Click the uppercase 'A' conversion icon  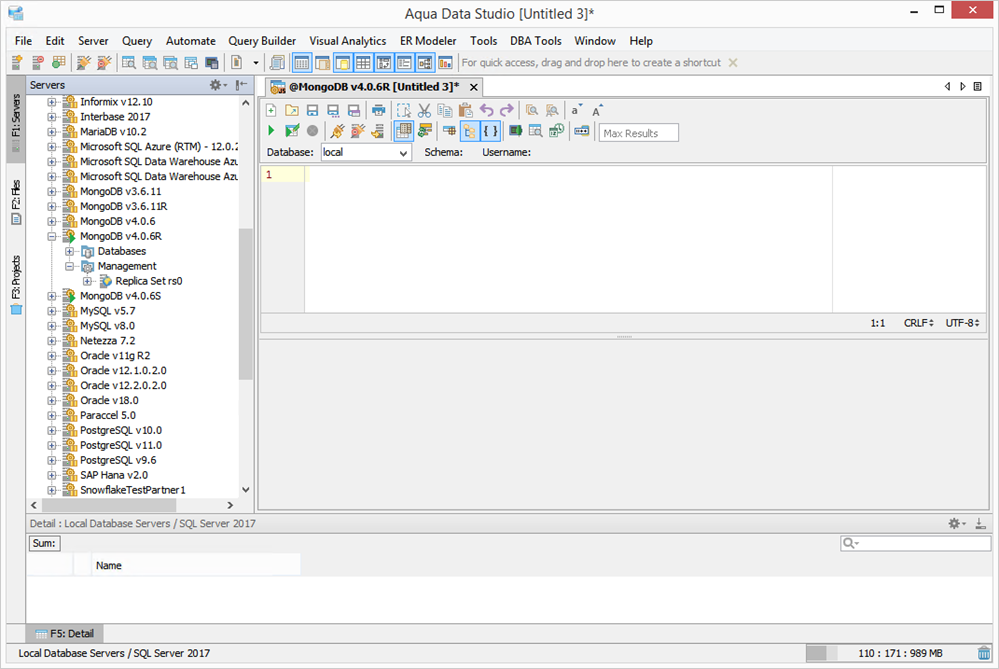point(597,110)
